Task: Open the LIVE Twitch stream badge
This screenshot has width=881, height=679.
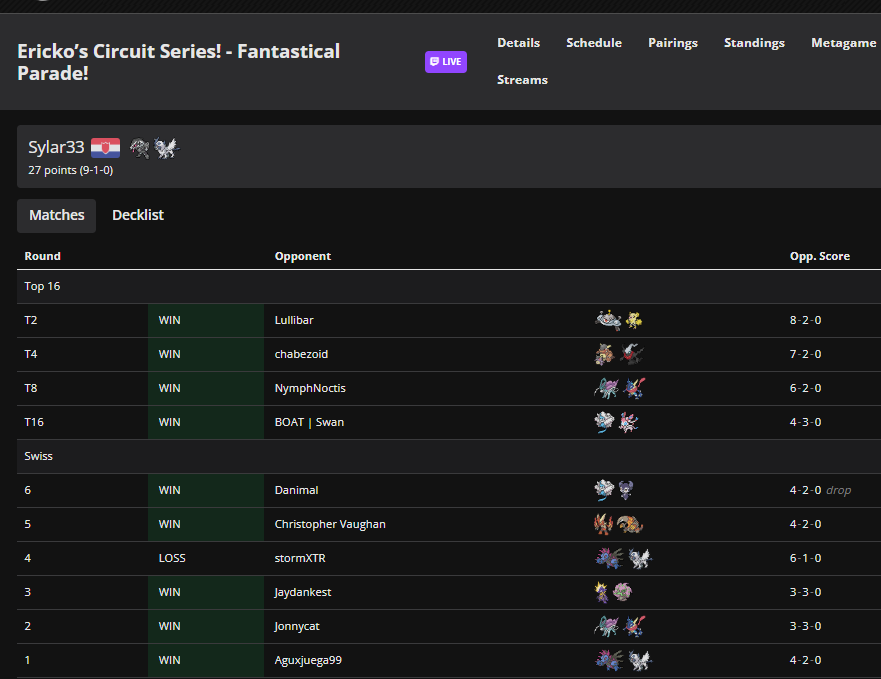Action: tap(446, 62)
